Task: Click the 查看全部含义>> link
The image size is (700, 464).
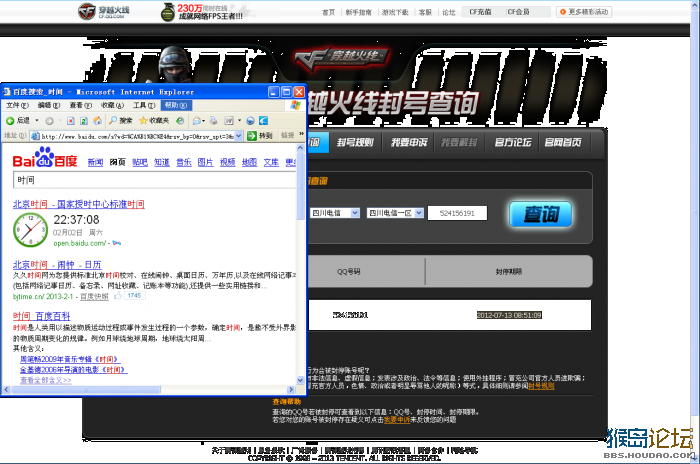Action: pyautogui.click(x=46, y=380)
